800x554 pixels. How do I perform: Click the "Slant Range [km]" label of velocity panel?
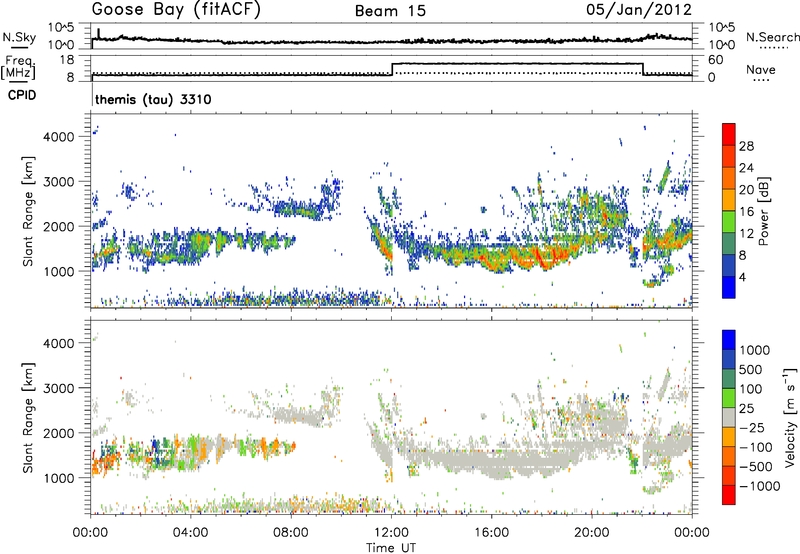pyautogui.click(x=28, y=417)
